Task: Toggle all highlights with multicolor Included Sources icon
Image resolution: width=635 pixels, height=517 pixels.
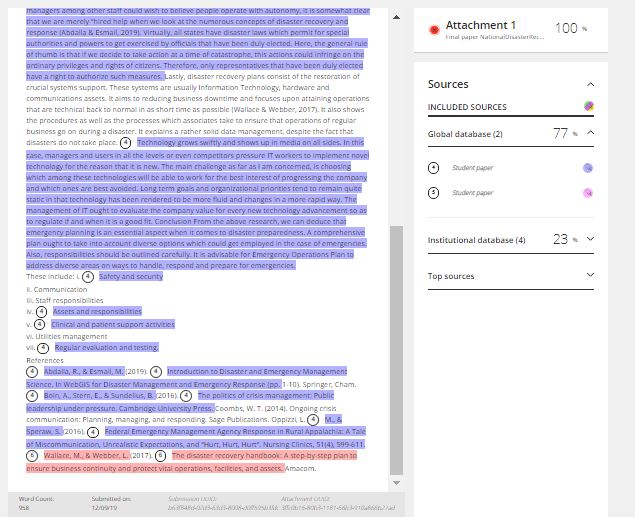Action: [x=589, y=106]
